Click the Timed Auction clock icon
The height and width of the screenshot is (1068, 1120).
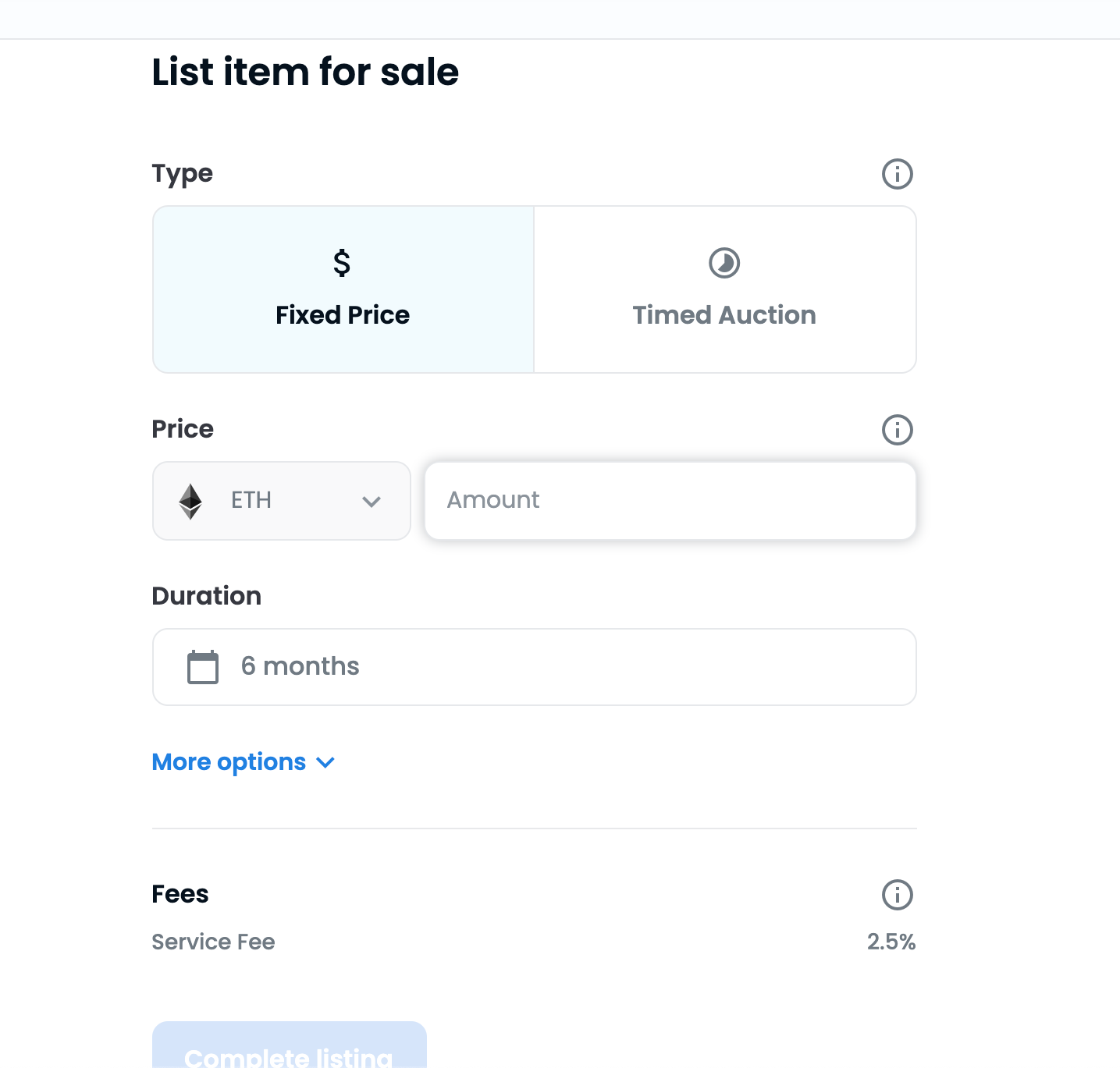coord(724,263)
